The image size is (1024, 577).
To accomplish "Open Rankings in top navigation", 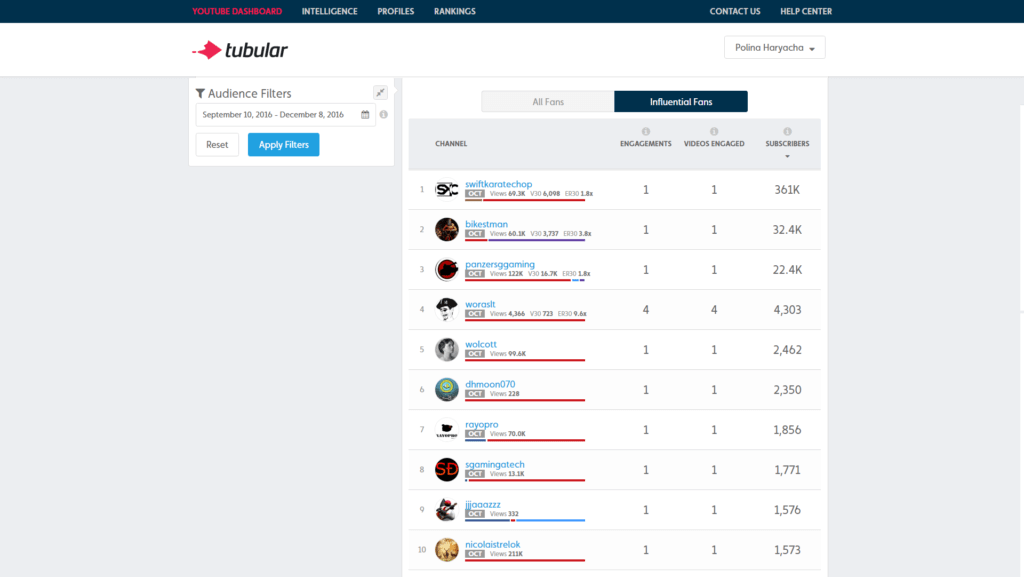I will tap(455, 11).
